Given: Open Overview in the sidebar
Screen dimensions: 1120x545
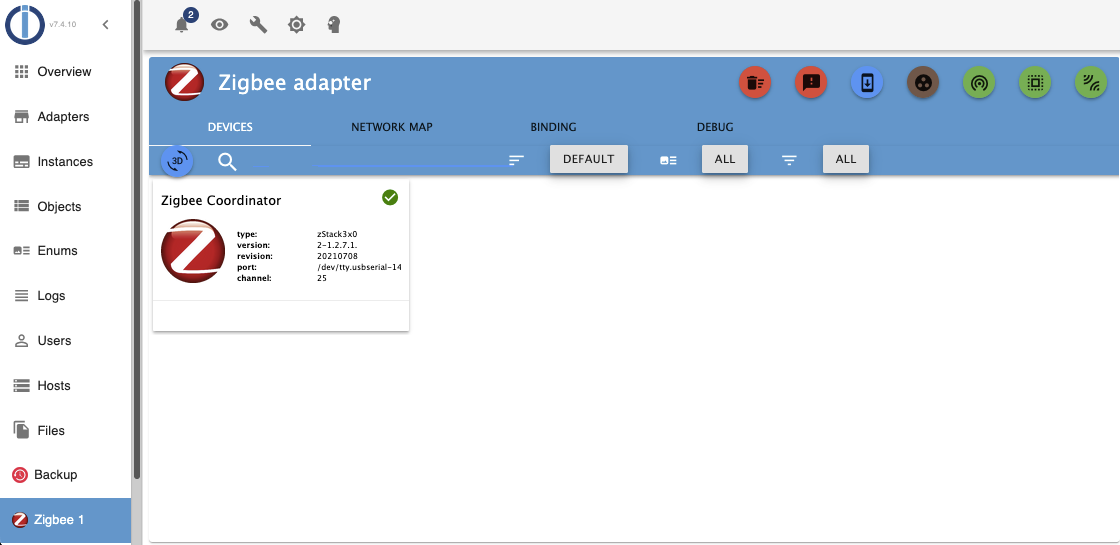Looking at the screenshot, I should (x=66, y=71).
